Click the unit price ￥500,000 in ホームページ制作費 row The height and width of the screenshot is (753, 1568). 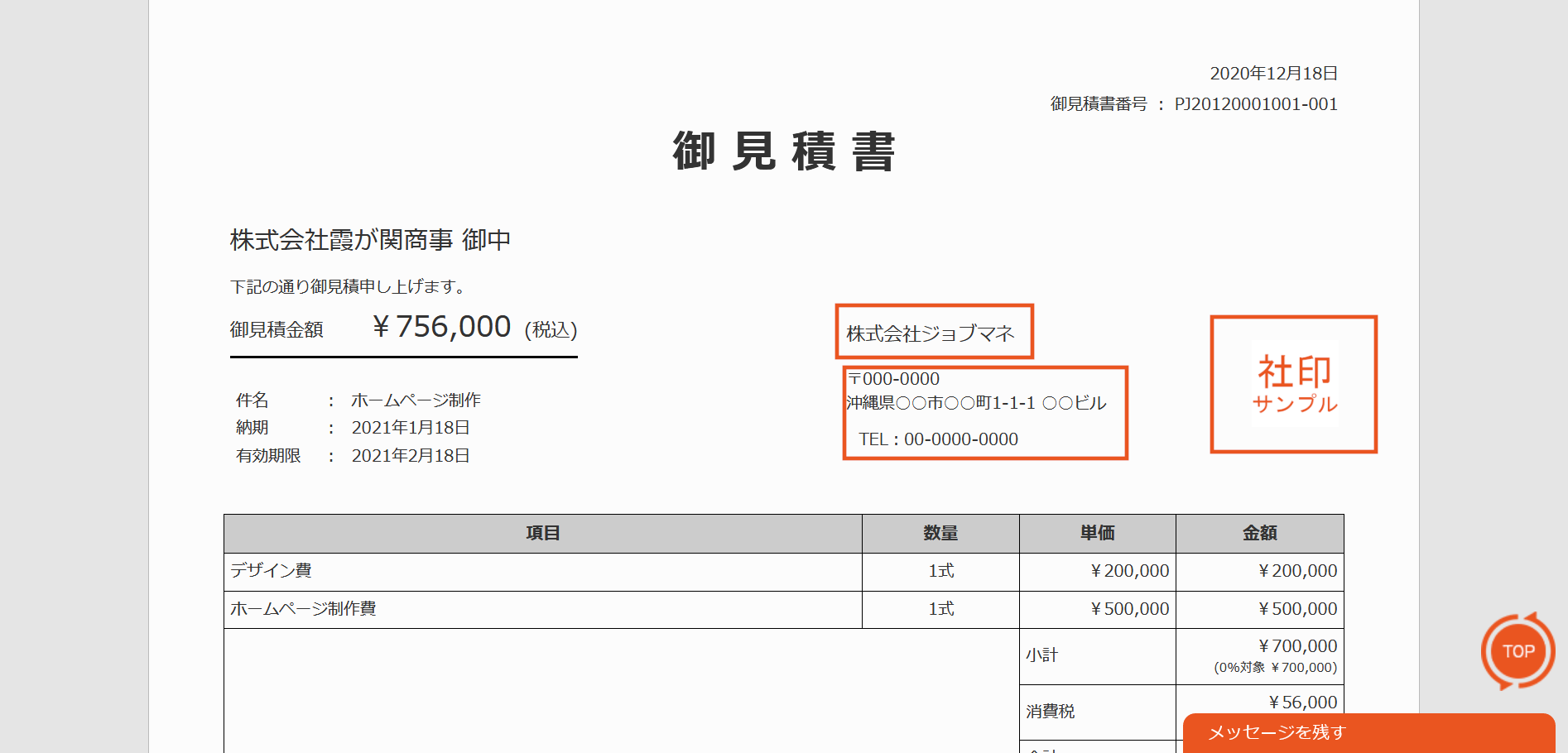tap(1129, 609)
